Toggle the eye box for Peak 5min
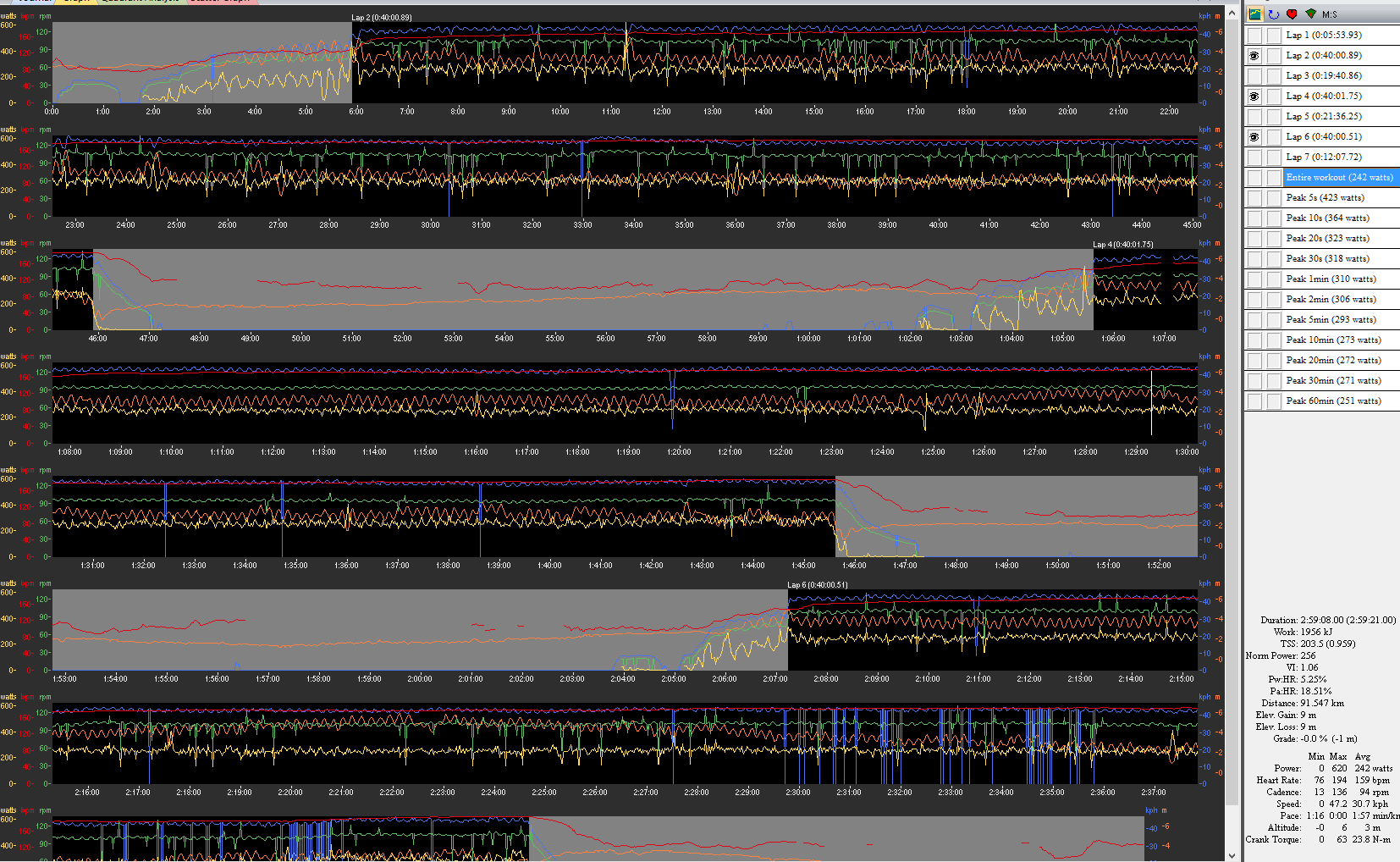This screenshot has width=1400, height=862. 1254,319
